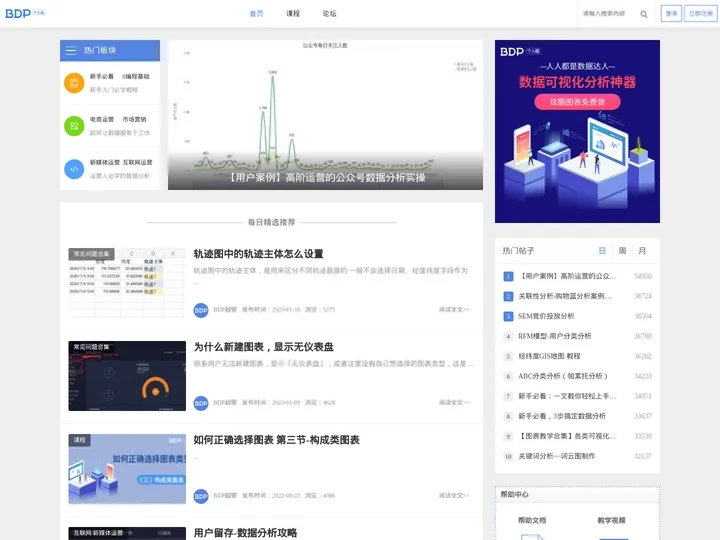The height and width of the screenshot is (540, 720).
Task: Click the 电商运营 category link
Action: point(101,119)
